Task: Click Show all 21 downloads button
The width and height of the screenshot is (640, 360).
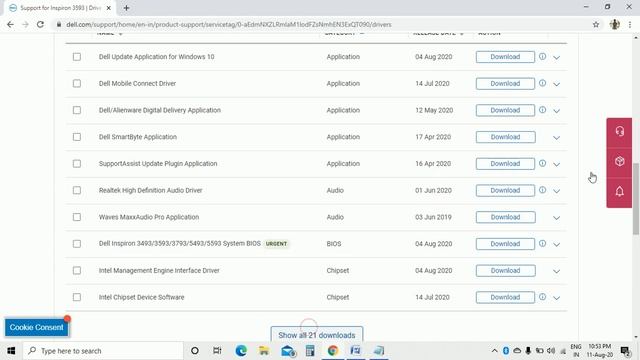Action: point(317,335)
